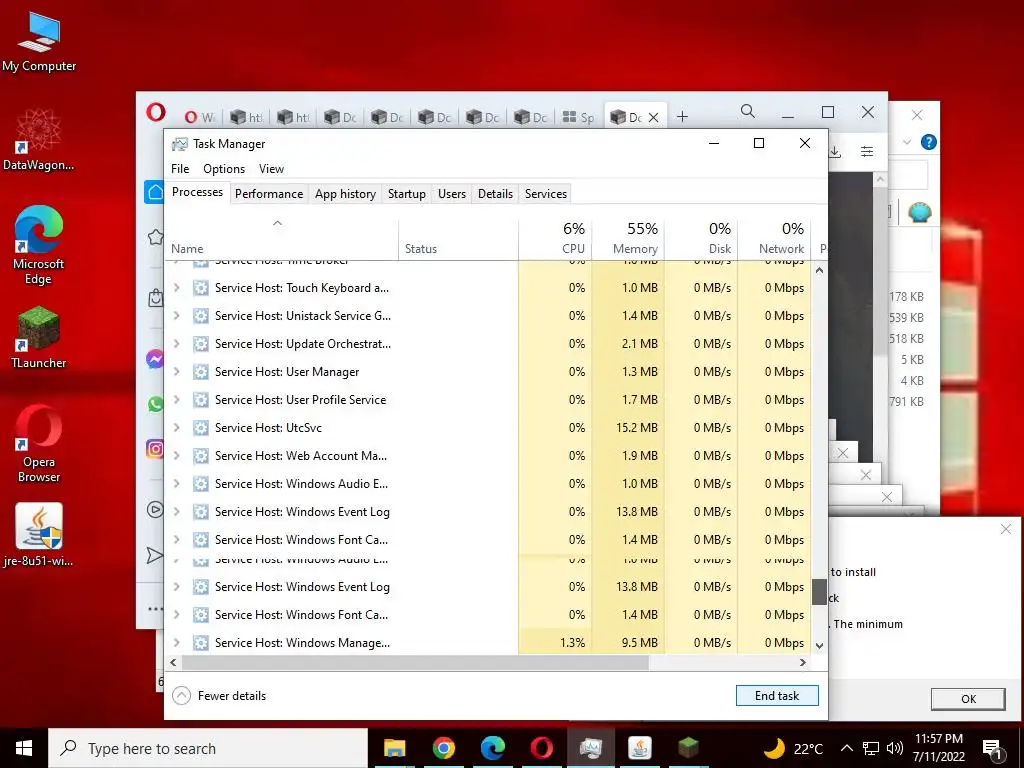This screenshot has width=1024, height=768.
Task: Click the vertical scrollbar down arrow
Action: coord(820,645)
